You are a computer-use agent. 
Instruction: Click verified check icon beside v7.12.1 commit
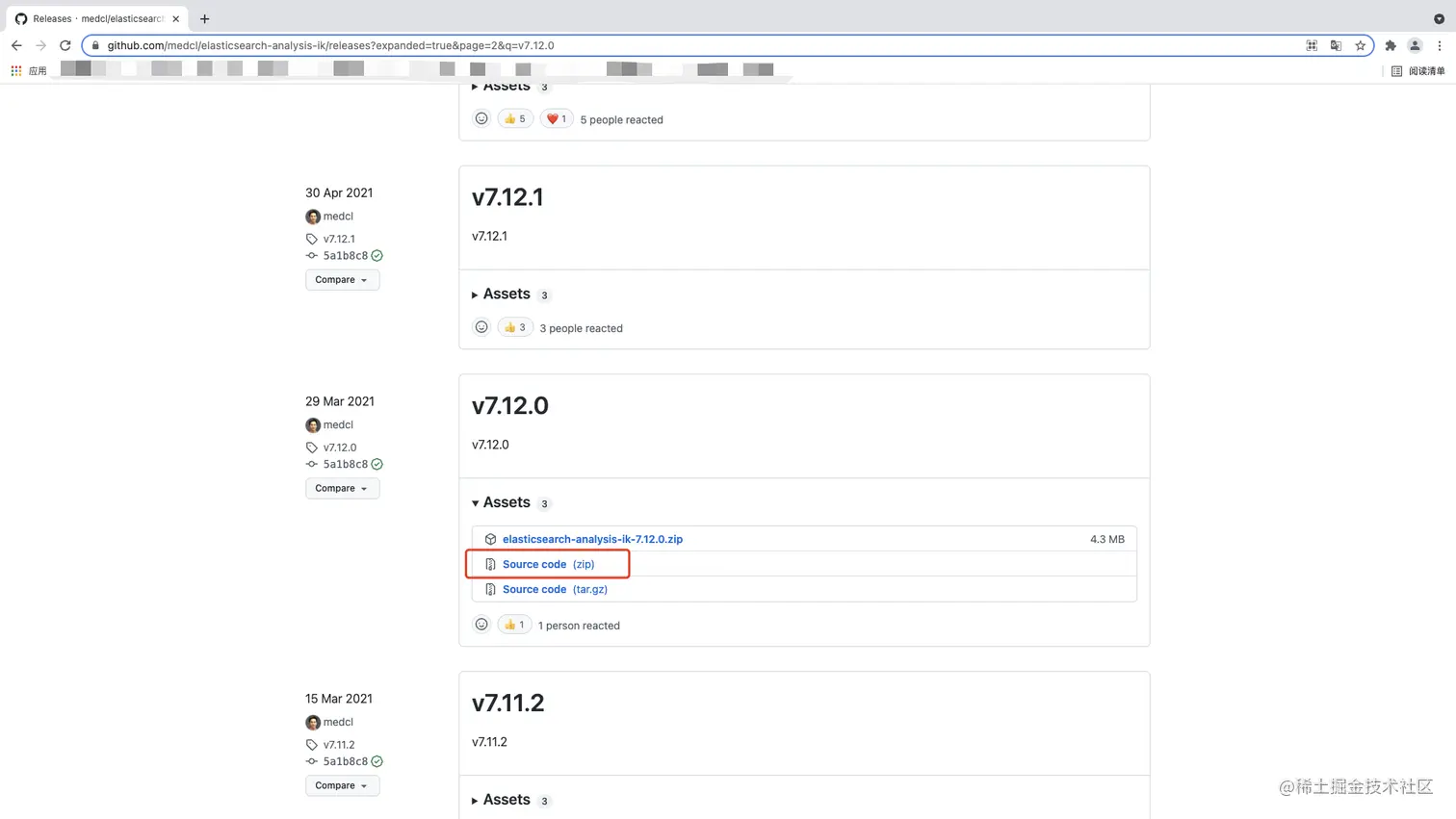point(377,256)
